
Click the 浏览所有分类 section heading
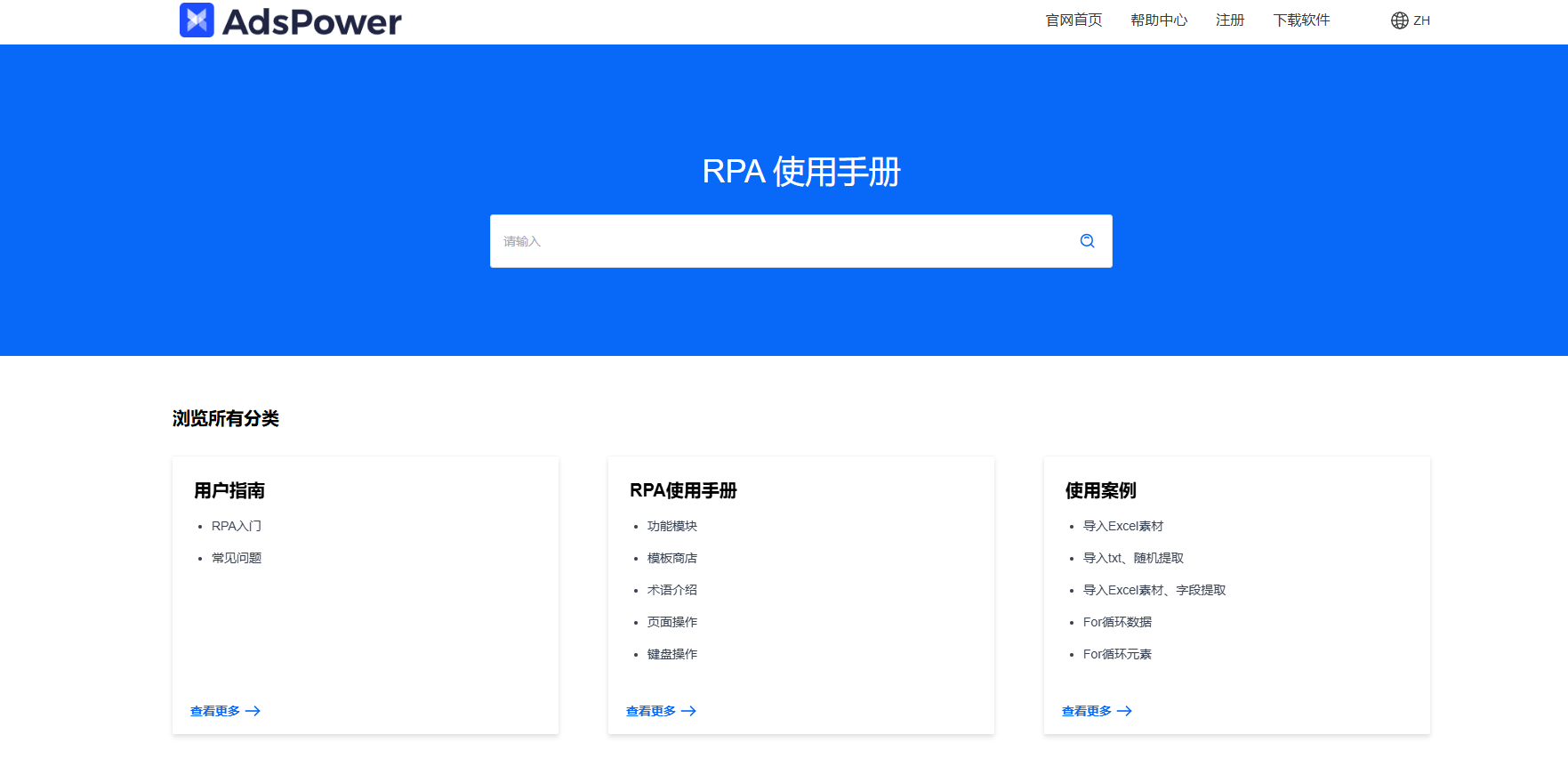226,418
